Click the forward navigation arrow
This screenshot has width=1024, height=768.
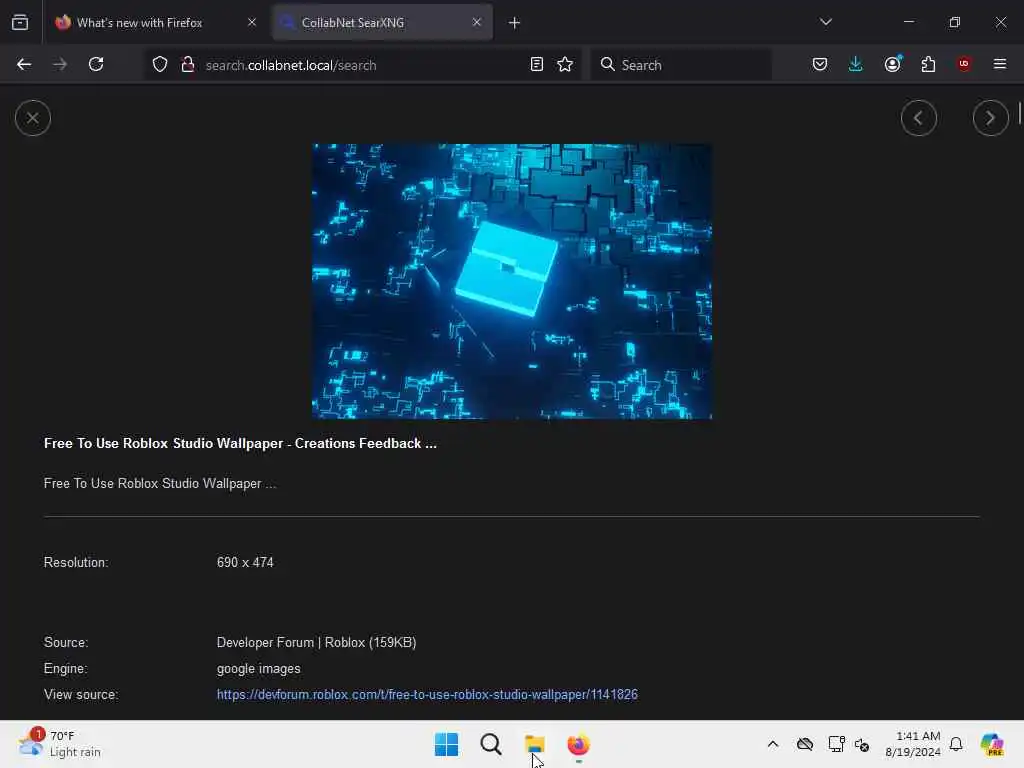point(59,64)
